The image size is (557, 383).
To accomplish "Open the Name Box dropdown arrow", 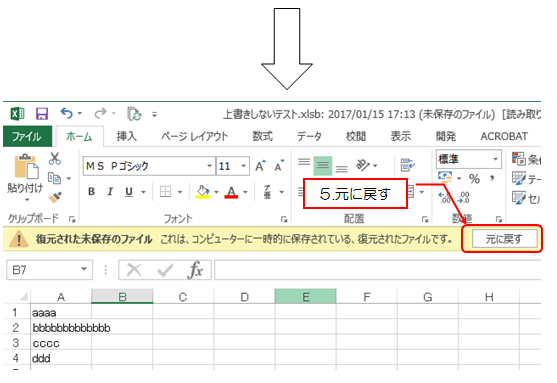I will (84, 269).
